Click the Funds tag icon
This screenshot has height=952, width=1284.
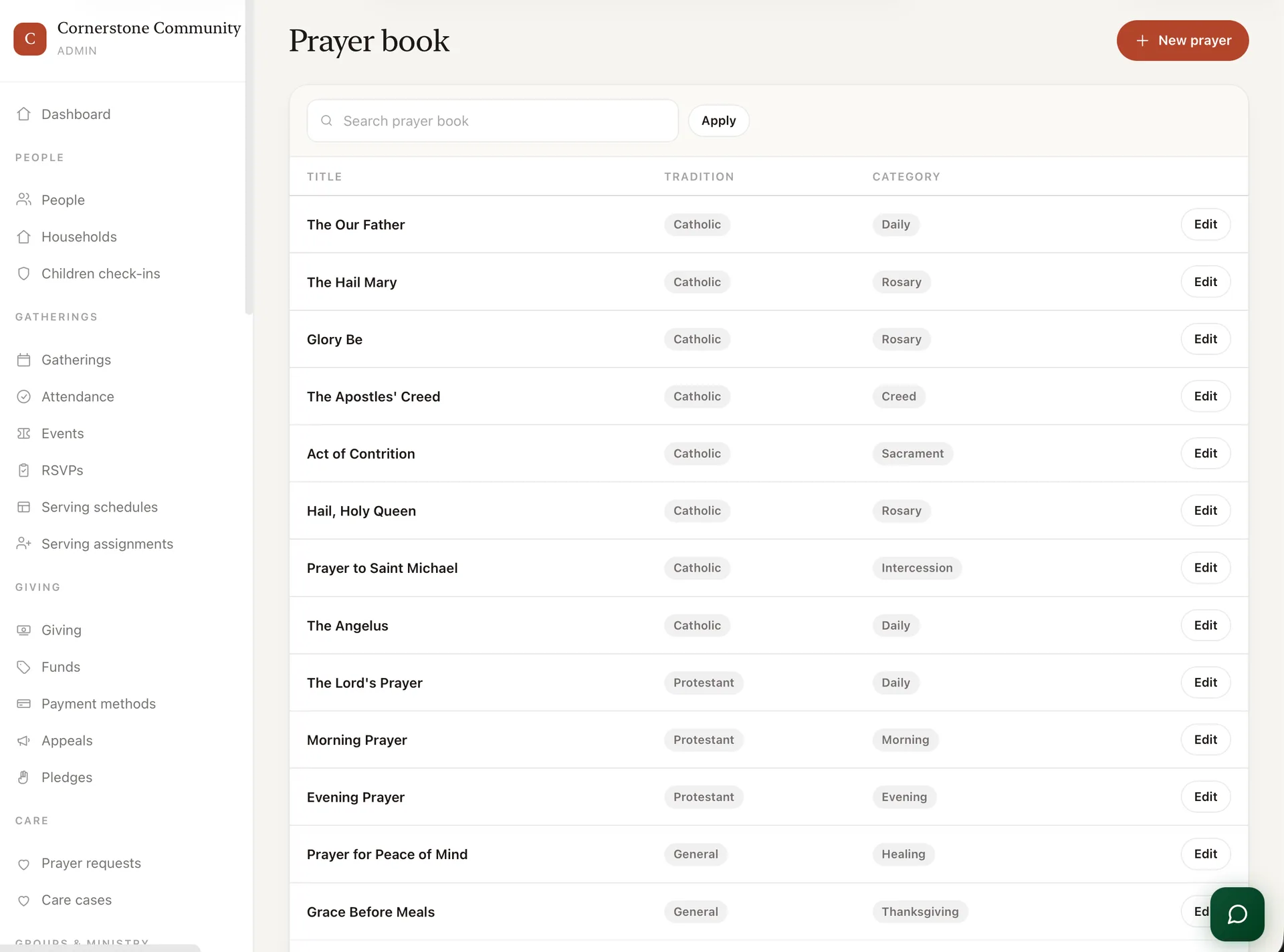(24, 667)
